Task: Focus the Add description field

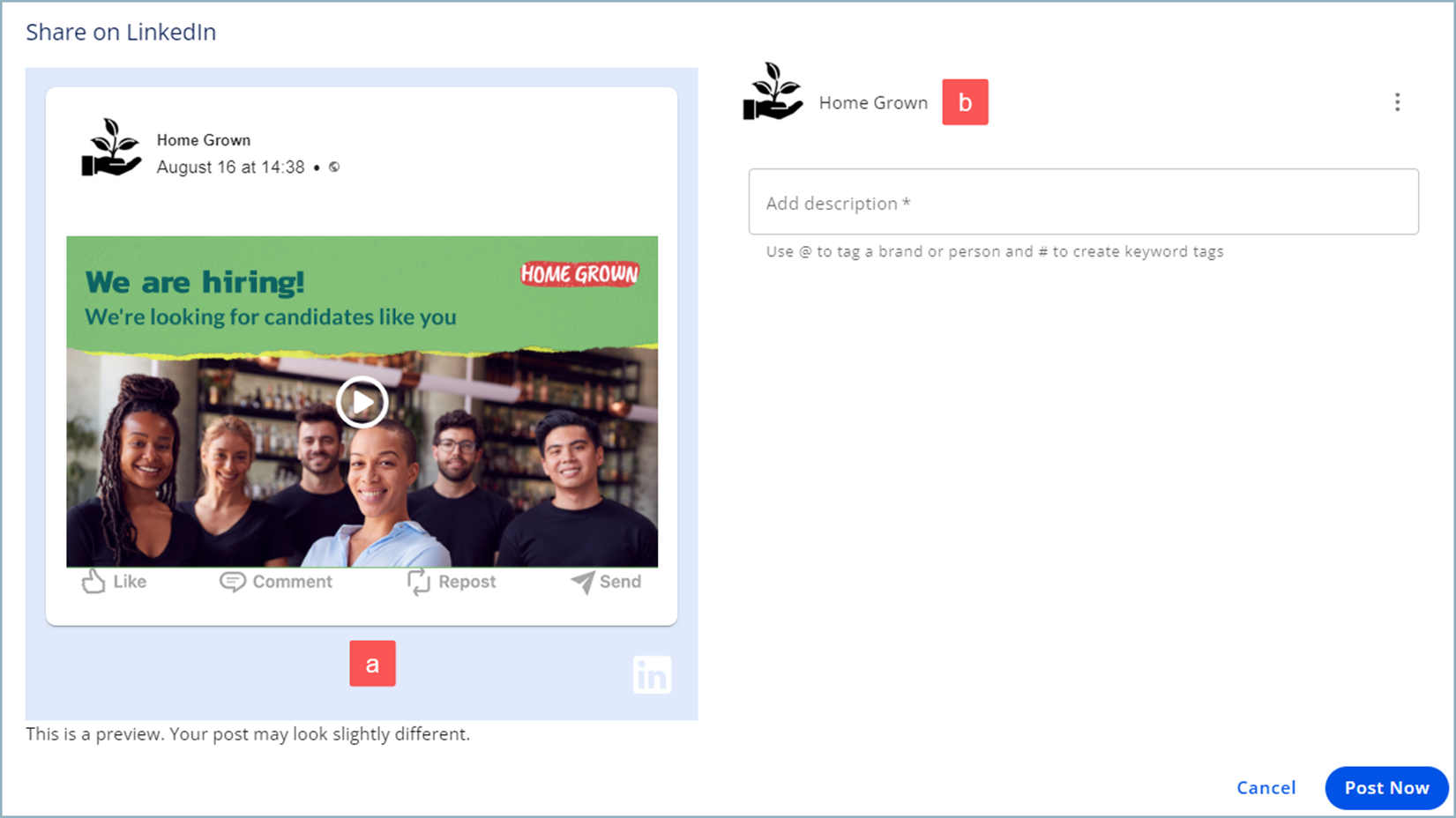Action: pos(1083,202)
